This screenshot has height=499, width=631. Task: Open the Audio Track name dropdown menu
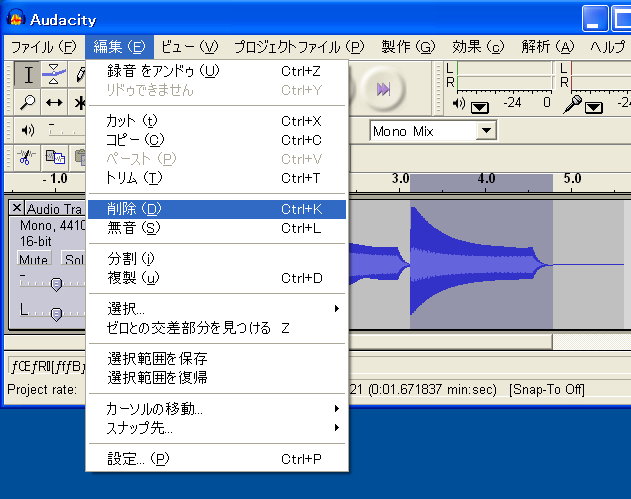point(56,209)
